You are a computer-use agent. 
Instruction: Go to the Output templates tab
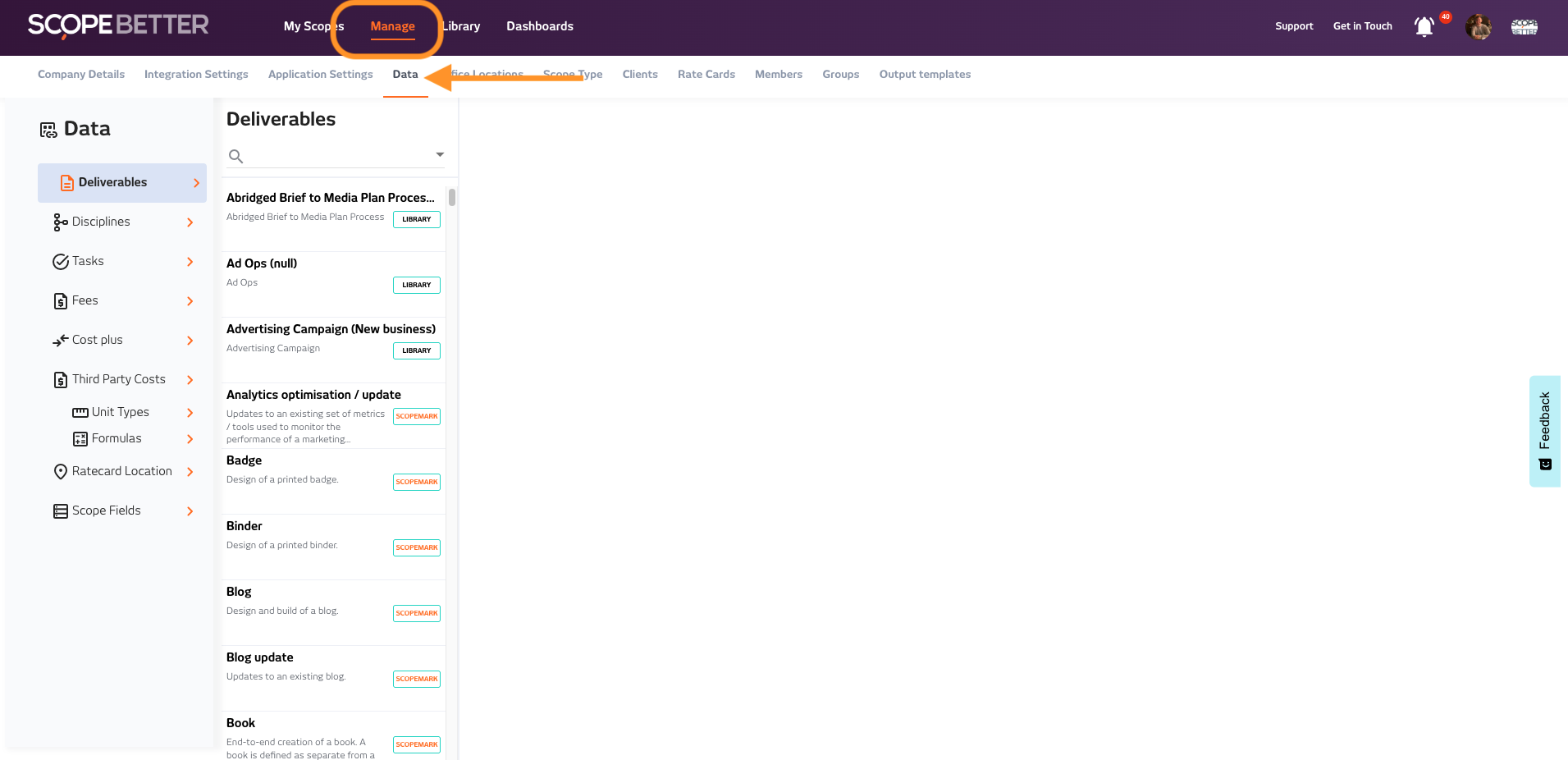pos(924,74)
